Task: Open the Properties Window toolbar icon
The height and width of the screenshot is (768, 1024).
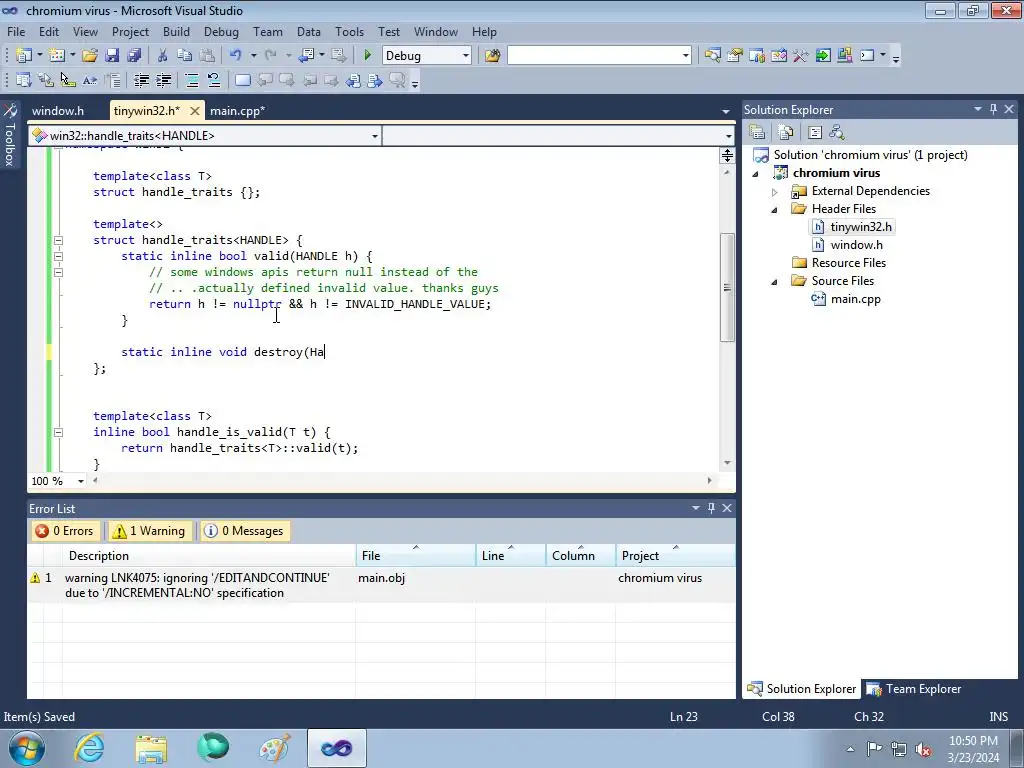Action: point(735,56)
